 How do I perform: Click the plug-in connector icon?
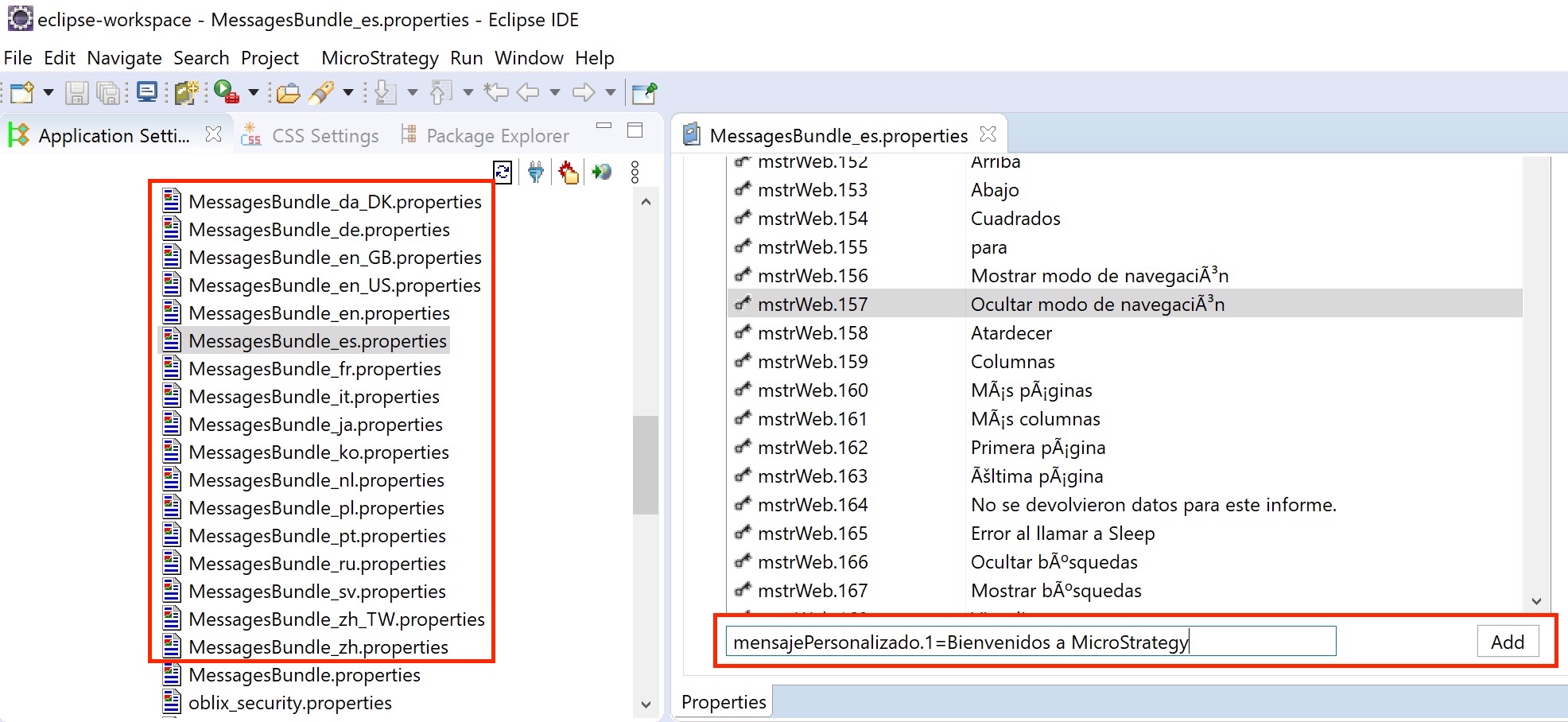tap(536, 172)
